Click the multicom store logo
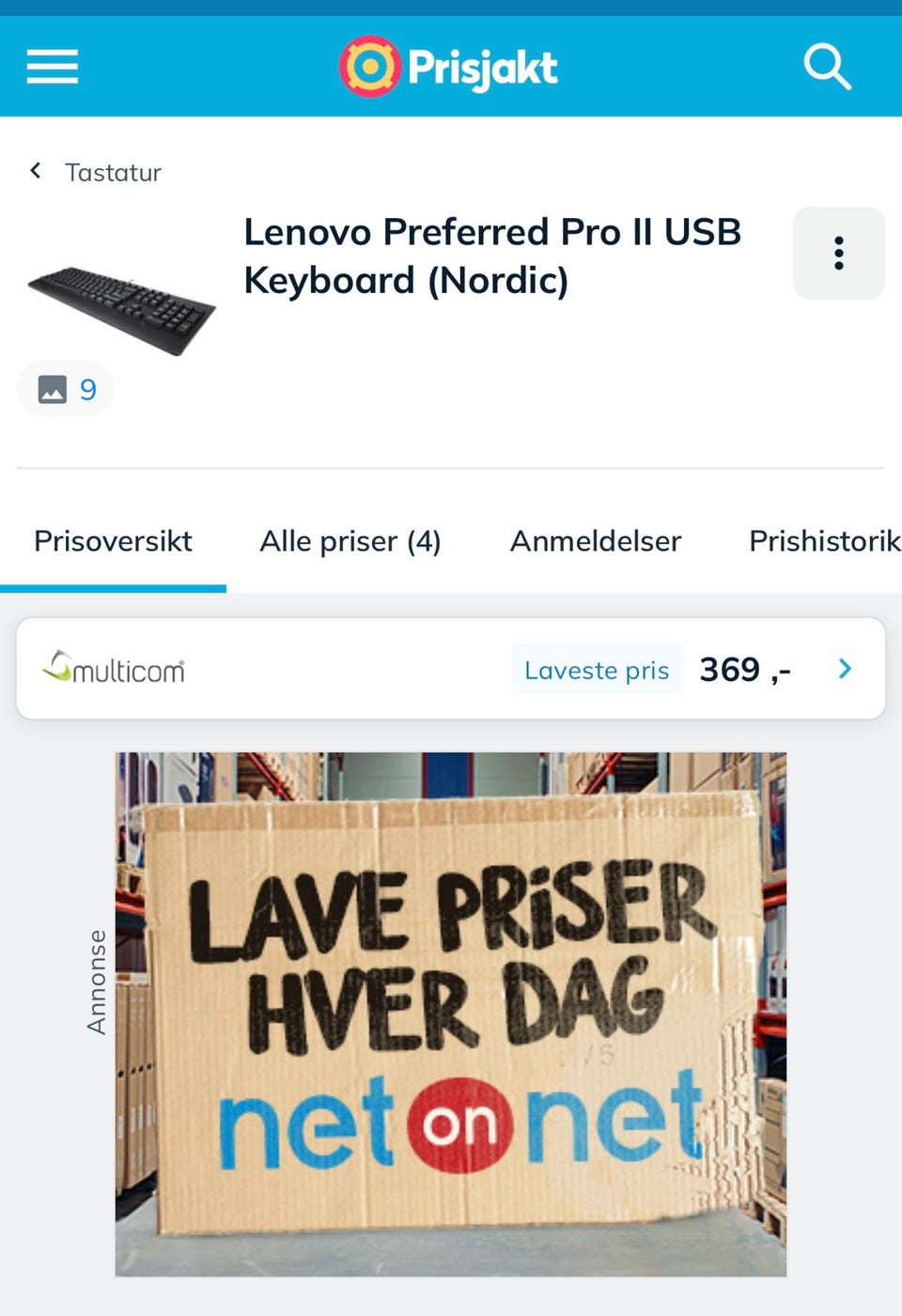The width and height of the screenshot is (902, 1316). 114,669
